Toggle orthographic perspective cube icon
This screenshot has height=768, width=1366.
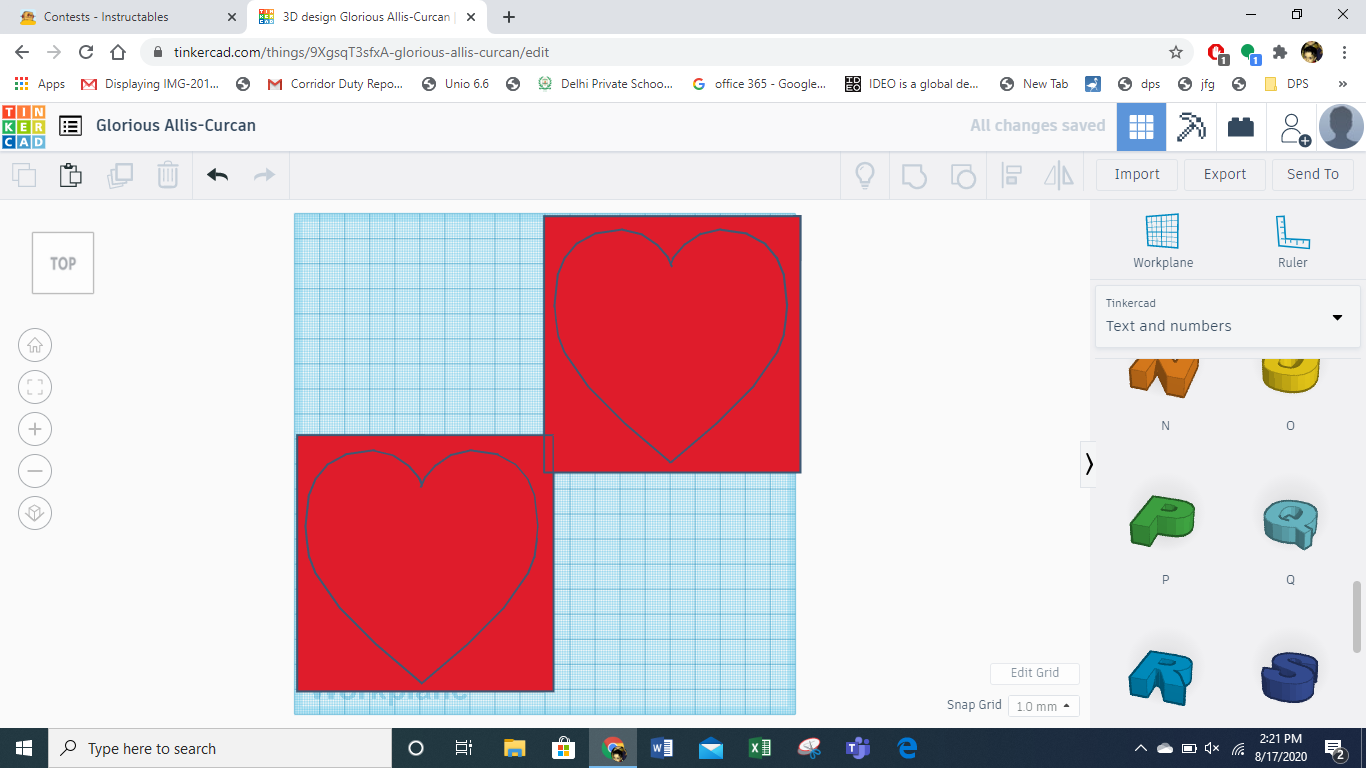(35, 513)
